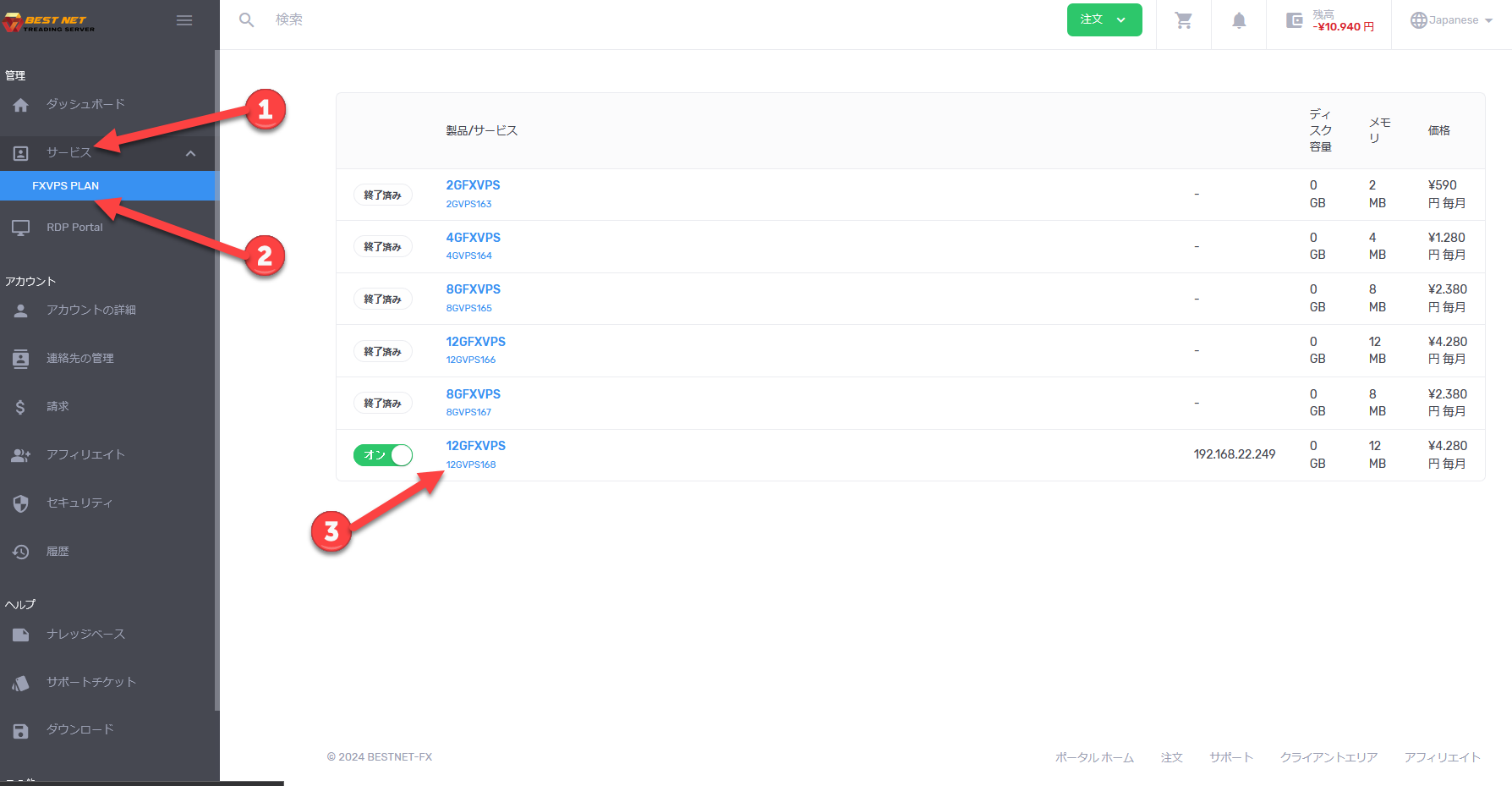The image size is (1512, 786).
Task: Select FXVPS PLAN in the sidebar
Action: pos(66,186)
